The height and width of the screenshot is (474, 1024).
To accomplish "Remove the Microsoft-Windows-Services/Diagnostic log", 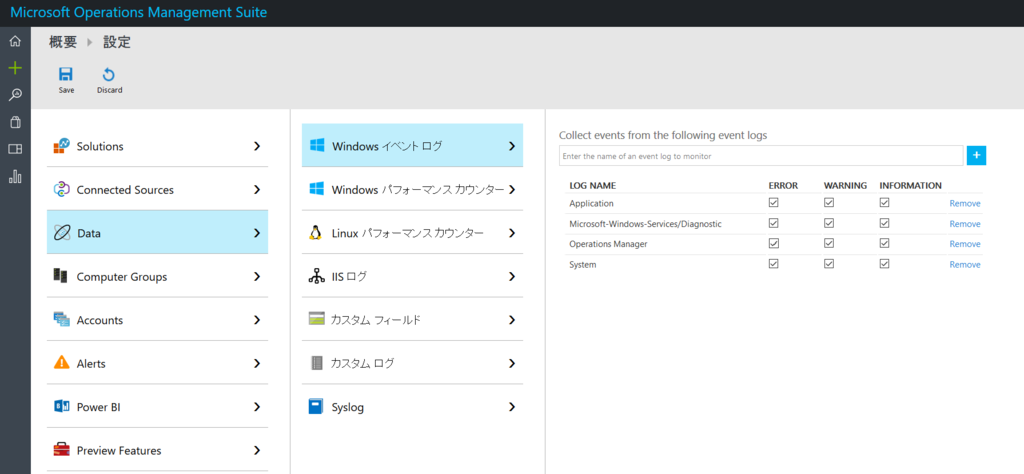I will 964,224.
